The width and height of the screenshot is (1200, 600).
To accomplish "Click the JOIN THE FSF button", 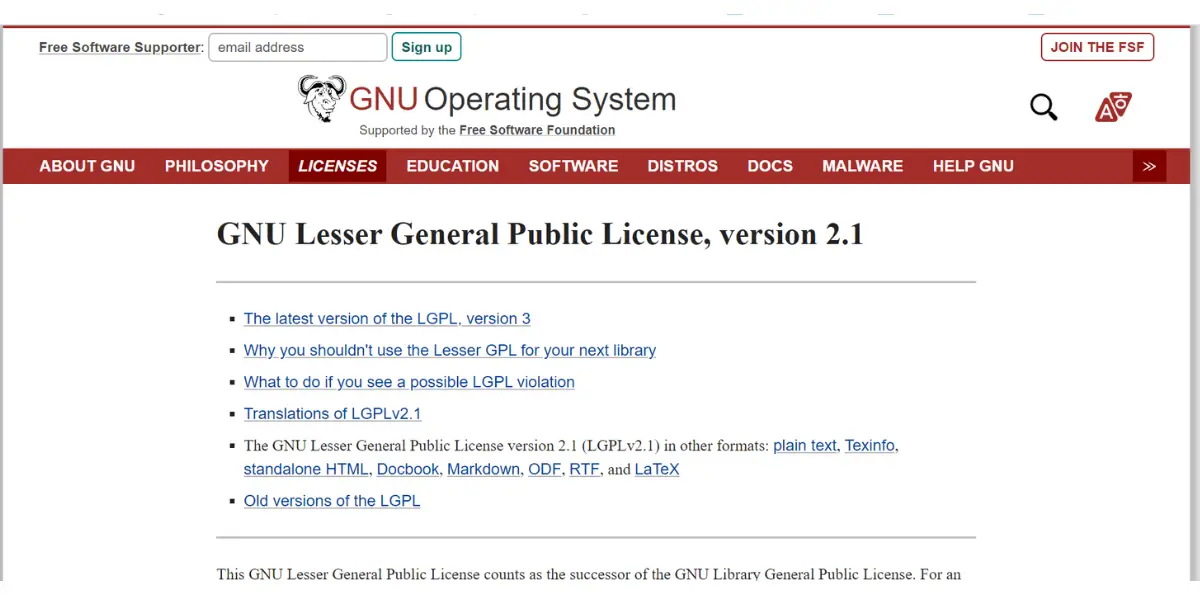I will [x=1097, y=47].
